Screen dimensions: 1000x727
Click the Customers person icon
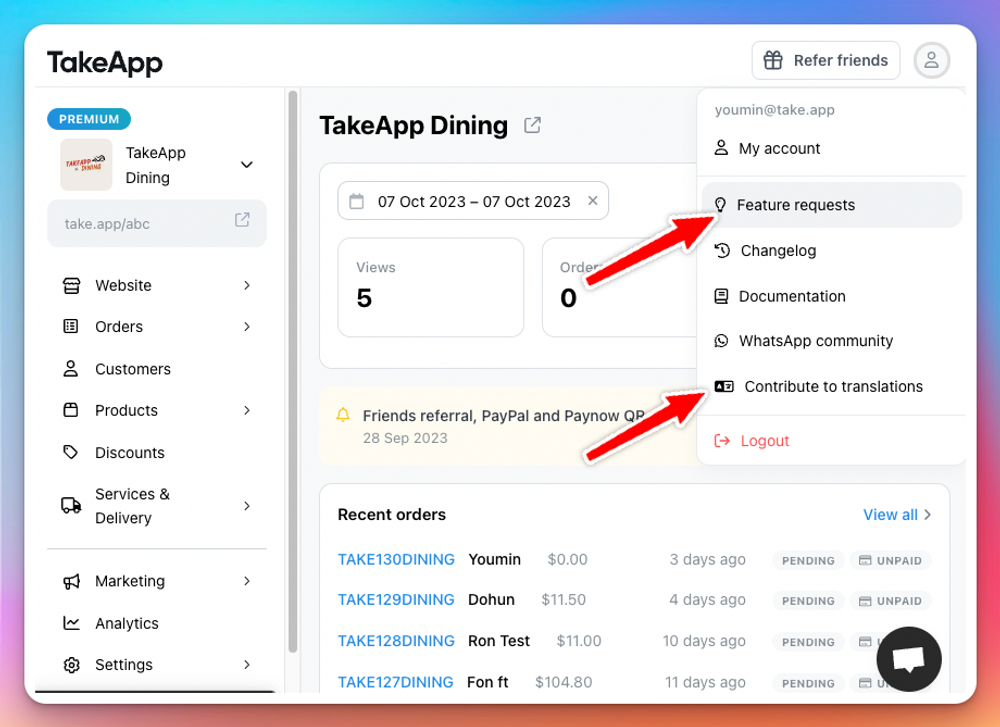tap(71, 369)
